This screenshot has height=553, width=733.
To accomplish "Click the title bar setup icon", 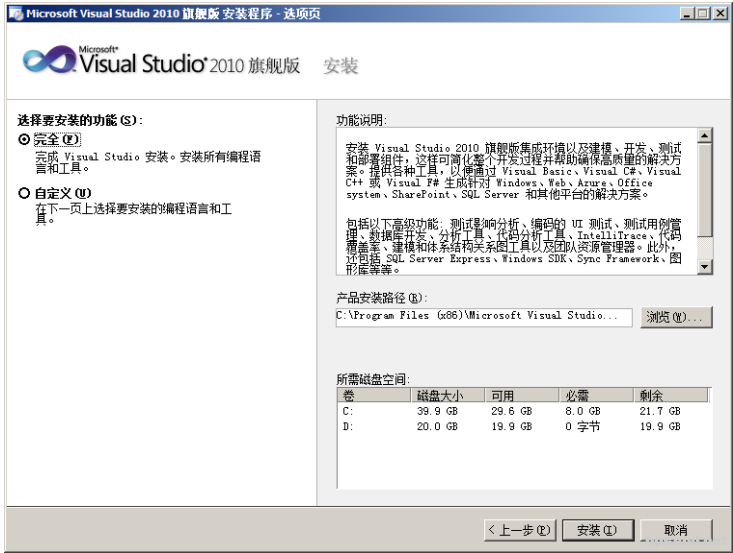I will pyautogui.click(x=16, y=14).
